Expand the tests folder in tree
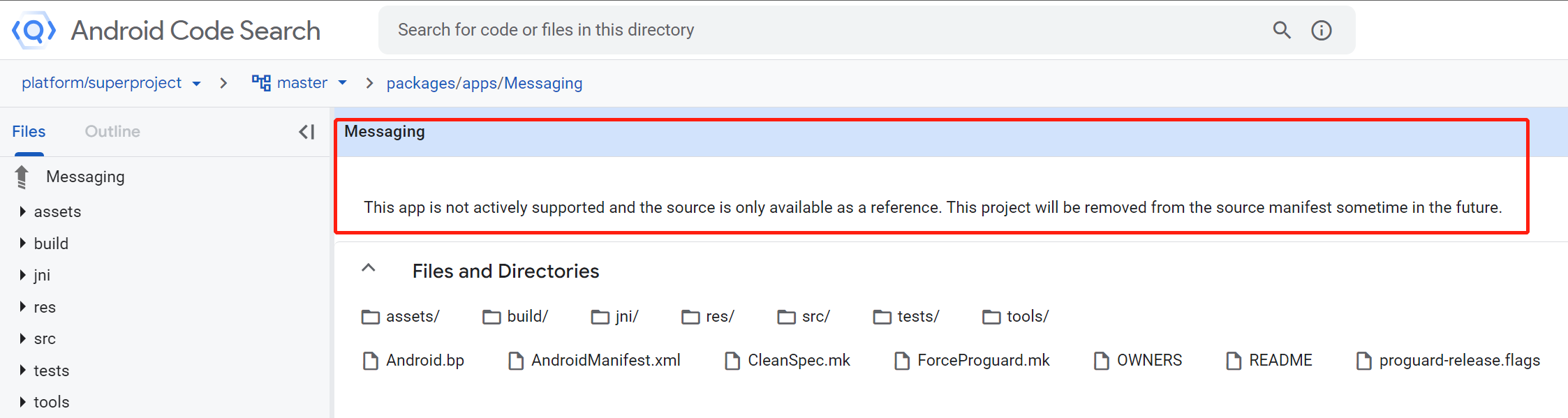The width and height of the screenshot is (1568, 418). tap(22, 371)
